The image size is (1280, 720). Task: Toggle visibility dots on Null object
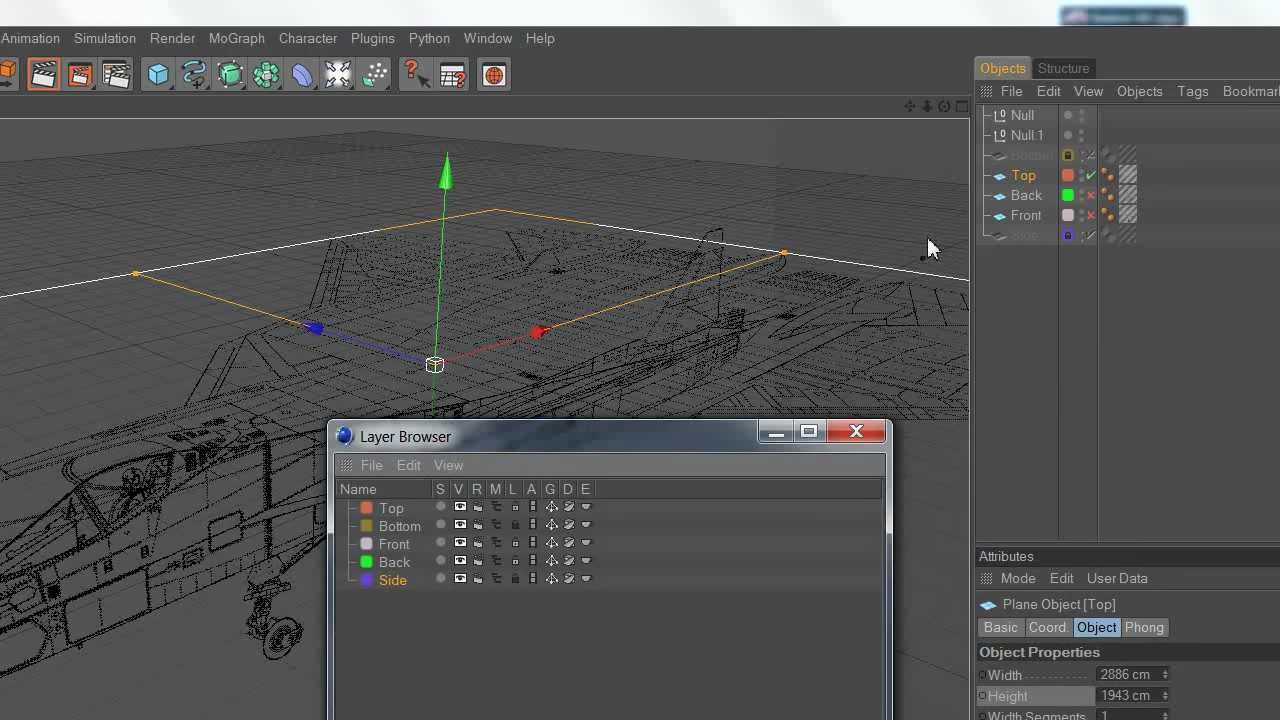click(x=1082, y=115)
